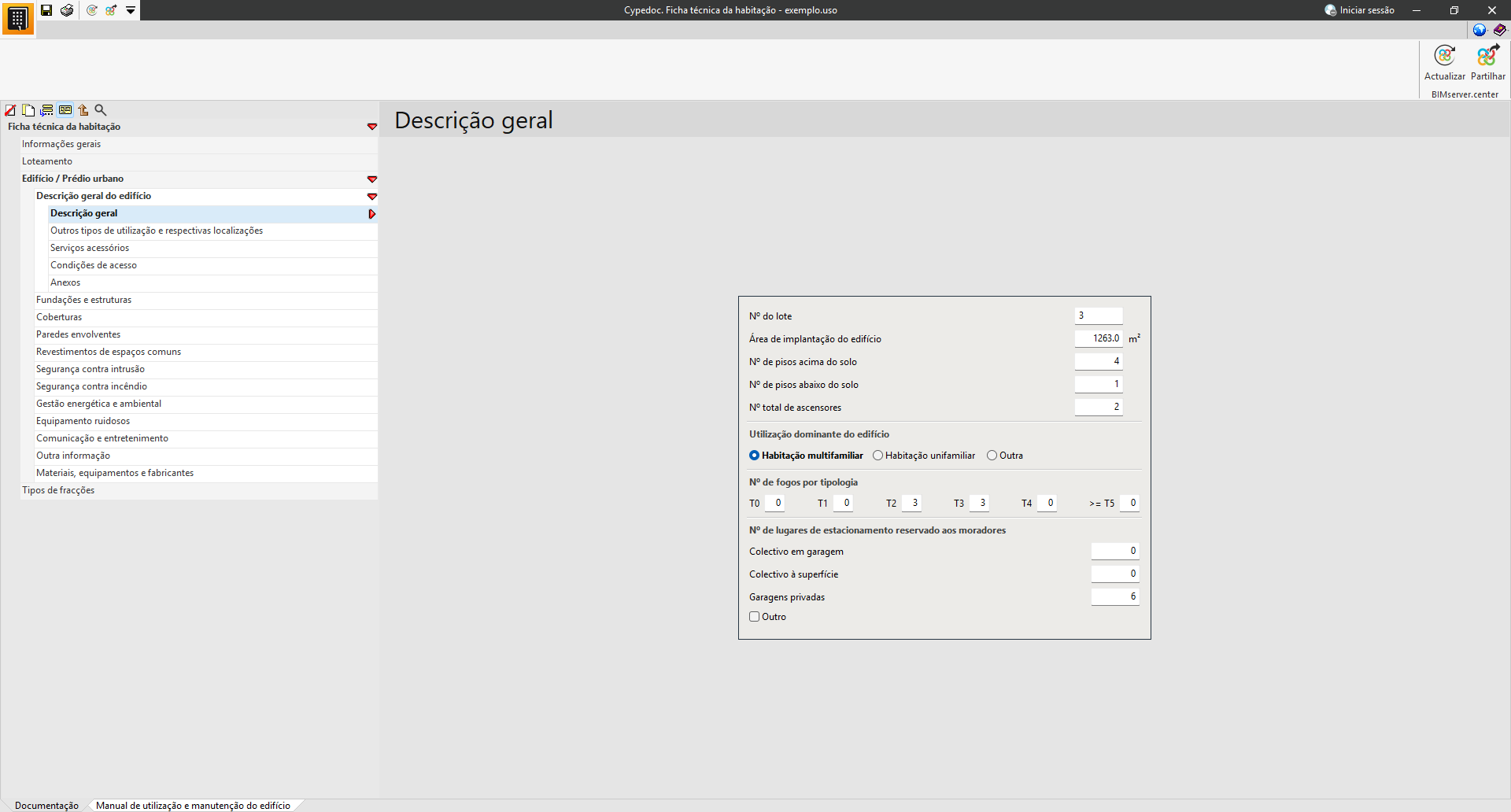Switch to the Documentação tab
Viewport: 1511px width, 812px height.
(46, 805)
